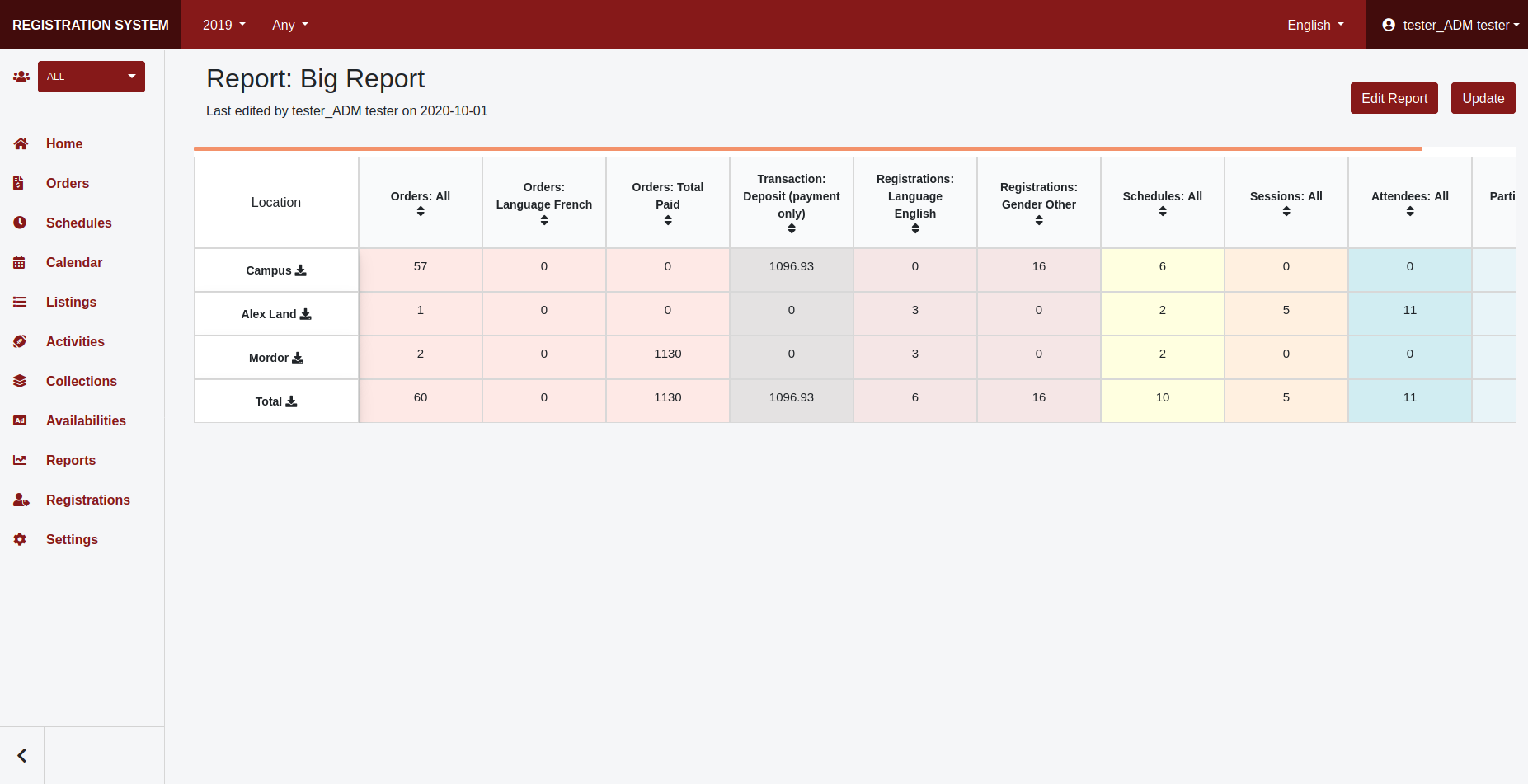Expand the Any filter dropdown
The image size is (1528, 784).
pyautogui.click(x=289, y=25)
